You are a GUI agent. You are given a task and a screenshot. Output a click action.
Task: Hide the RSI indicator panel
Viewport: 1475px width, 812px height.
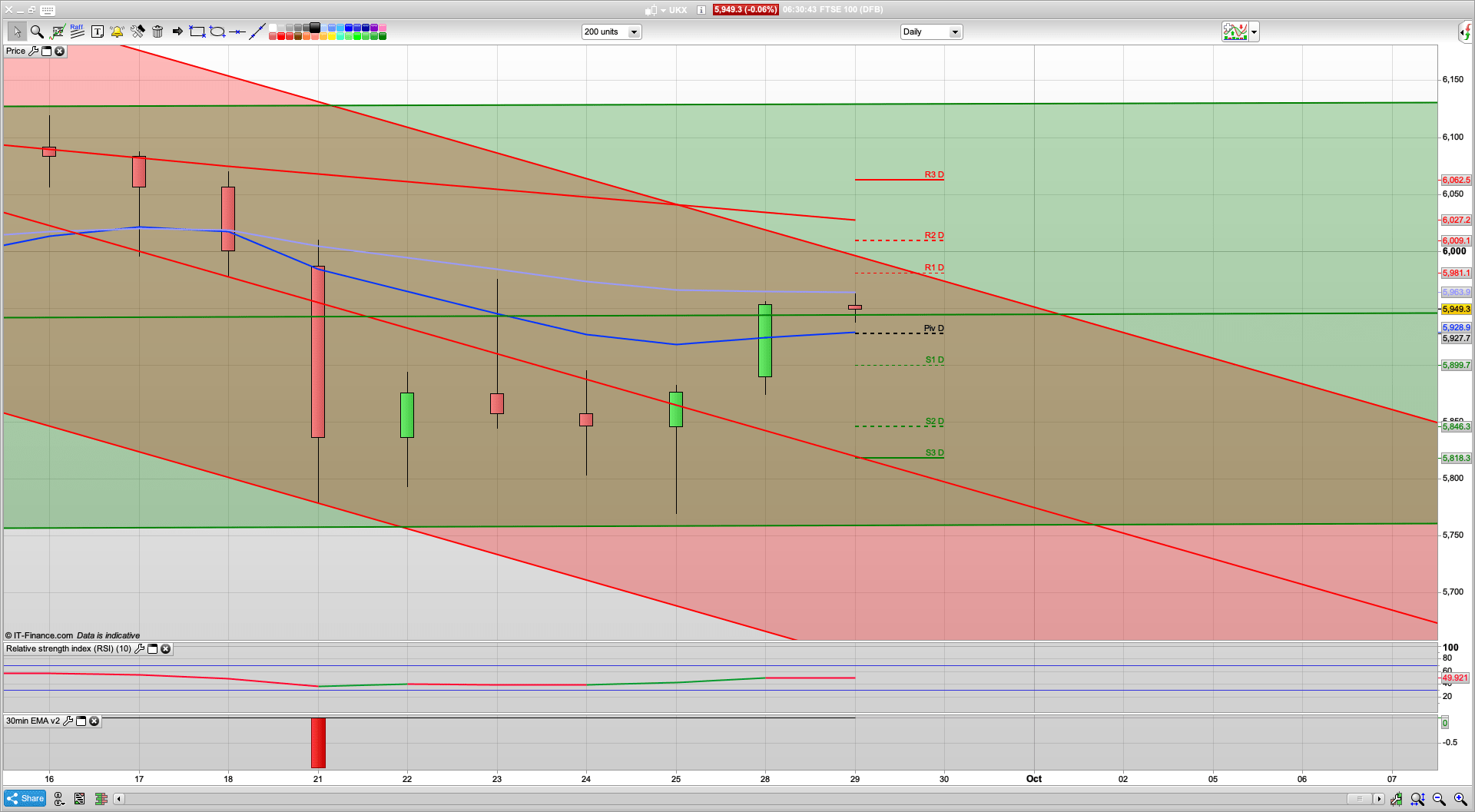pos(152,649)
